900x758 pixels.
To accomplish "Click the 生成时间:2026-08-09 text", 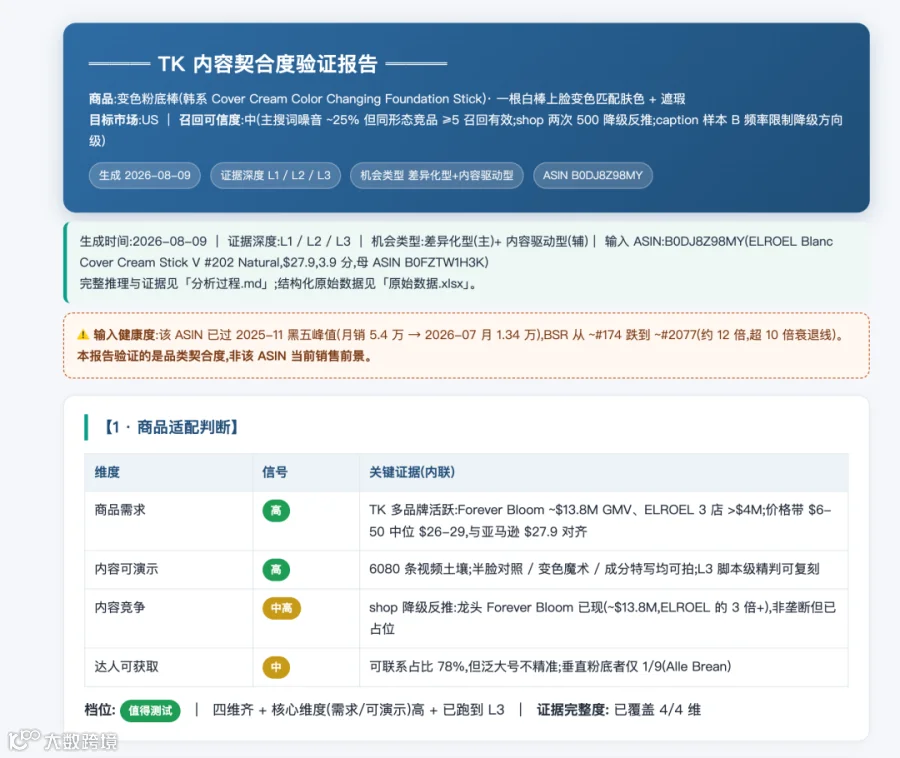I will 143,242.
